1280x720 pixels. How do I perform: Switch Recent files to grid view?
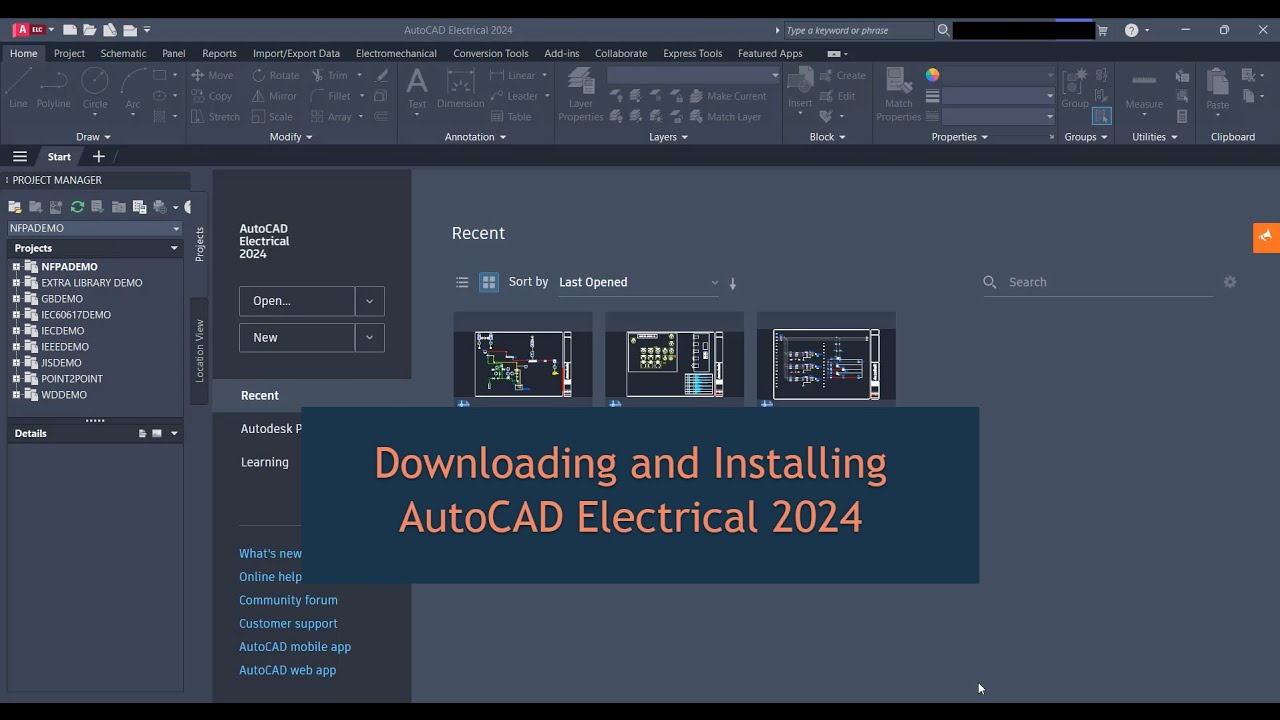pyautogui.click(x=489, y=282)
